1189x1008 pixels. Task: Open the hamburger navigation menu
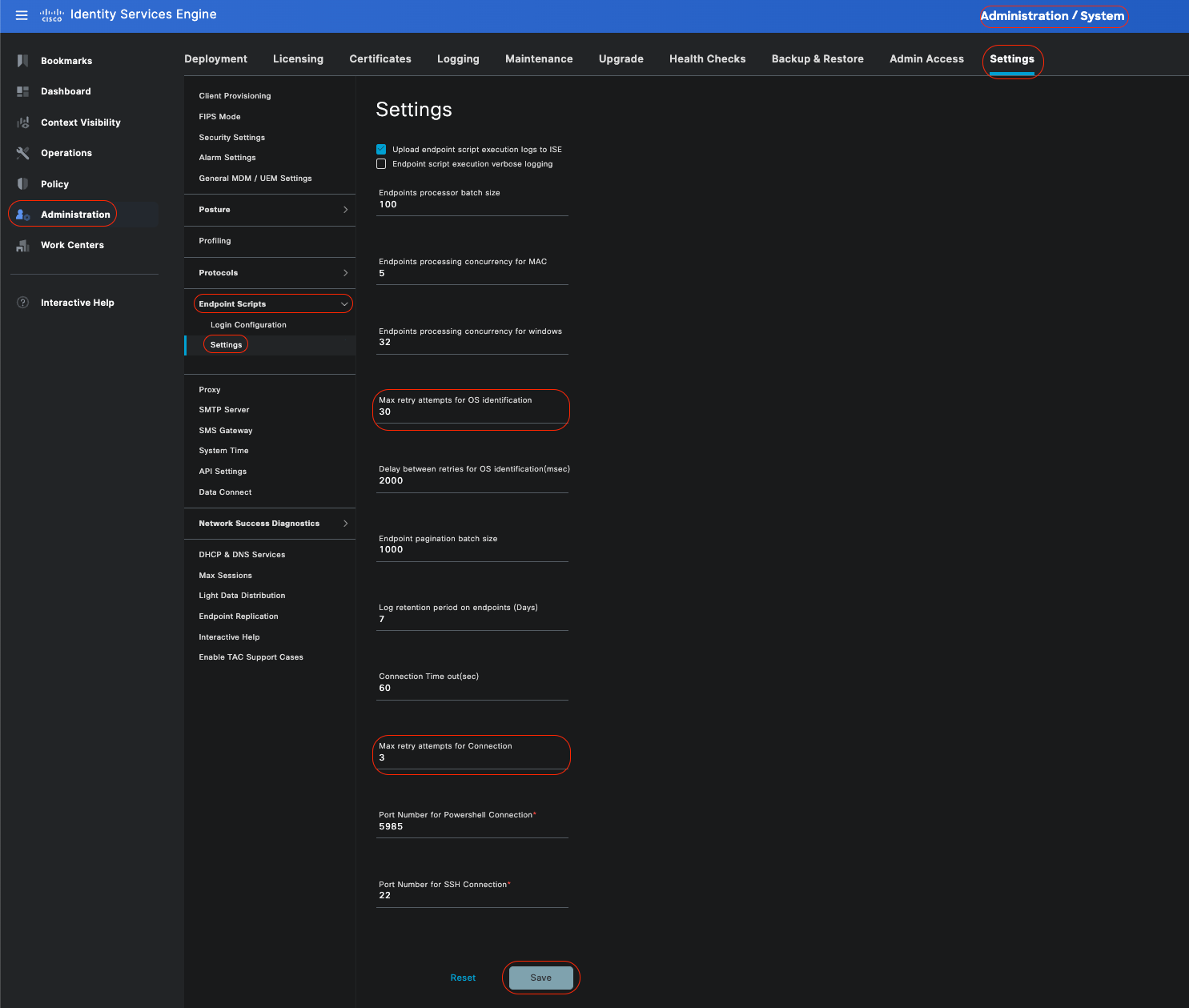pos(22,15)
